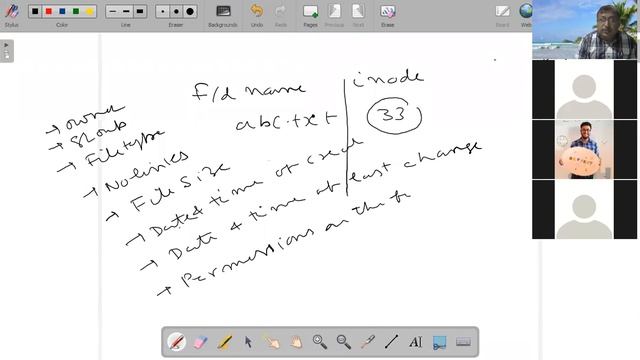Screen dimensions: 640x360
Task: Show the virtual keyboard
Action: 463,342
